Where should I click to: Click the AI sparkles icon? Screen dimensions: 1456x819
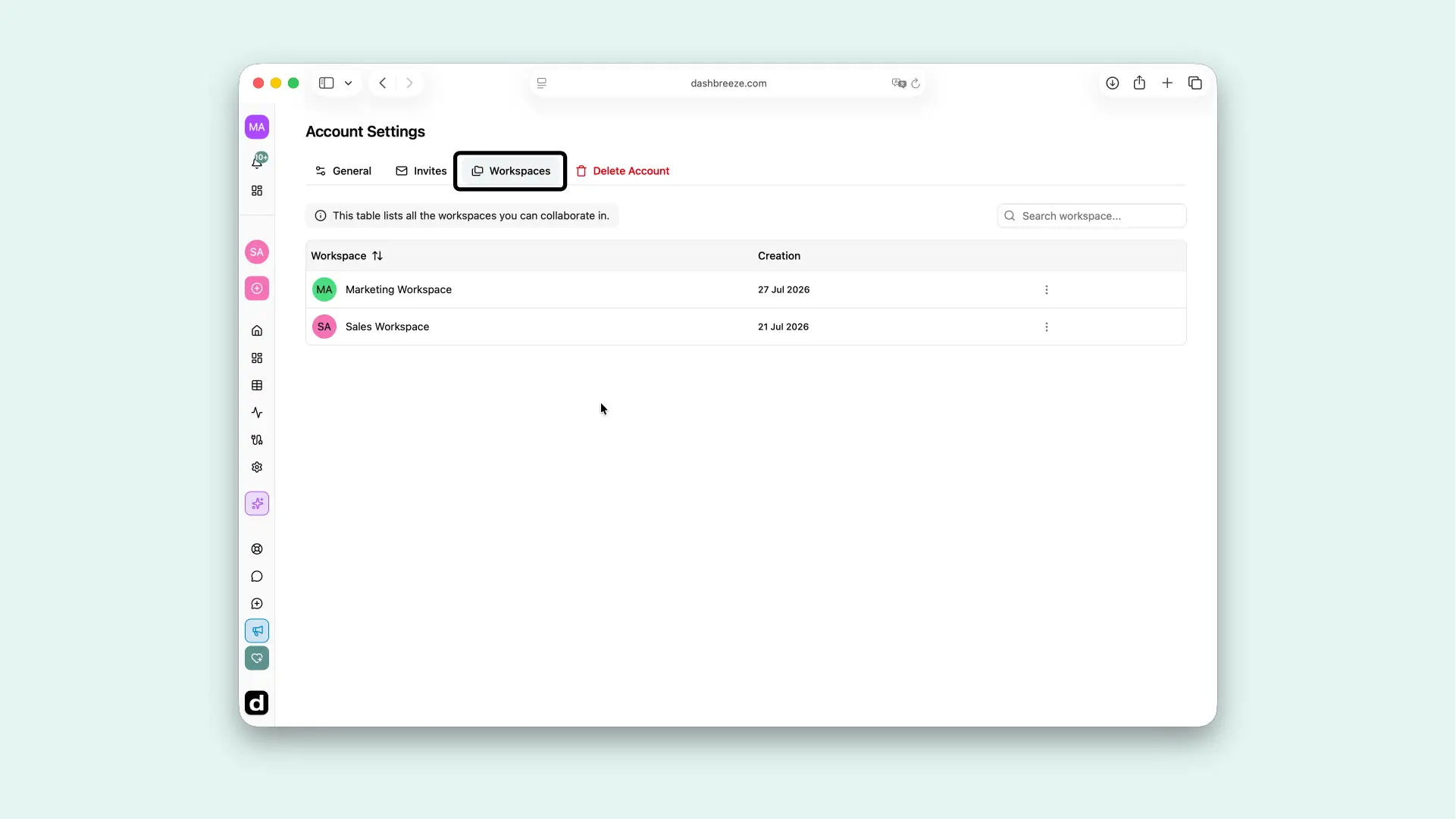pyautogui.click(x=257, y=504)
